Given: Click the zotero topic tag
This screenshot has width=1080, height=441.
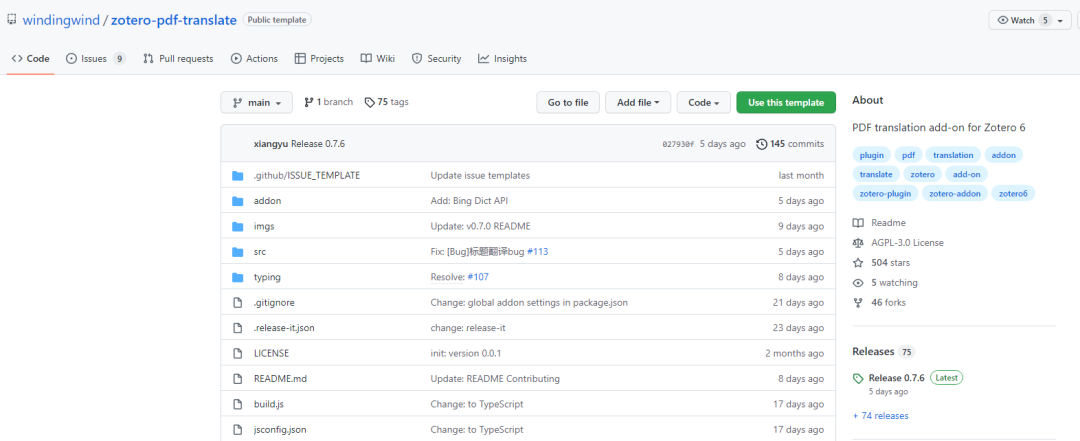Looking at the screenshot, I should 922,174.
